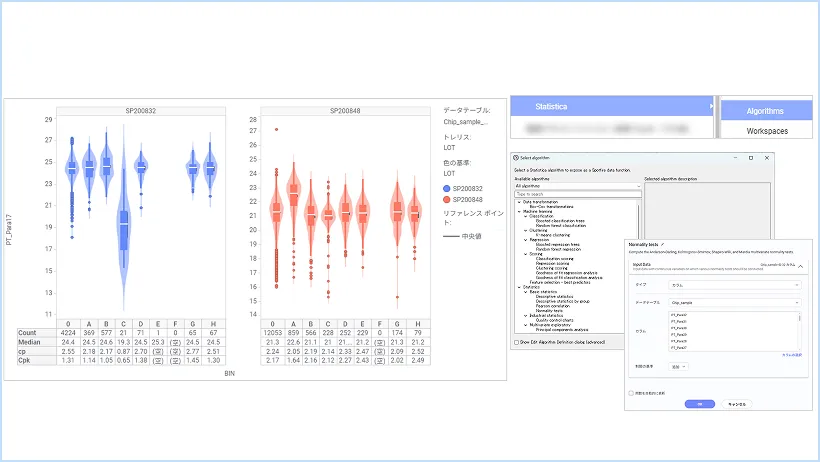The image size is (820, 462).
Task: Select K-means clustering algorithm
Action: pos(553,235)
